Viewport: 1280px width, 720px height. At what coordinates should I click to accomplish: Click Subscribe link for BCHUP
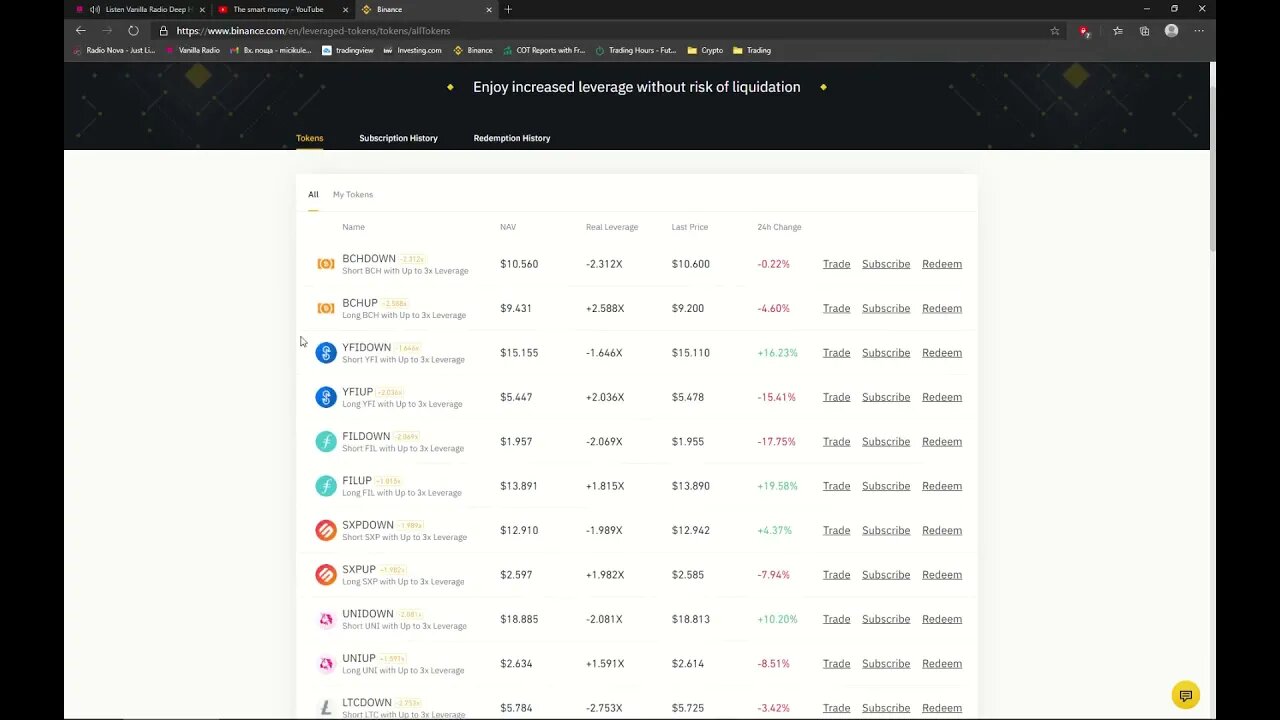point(886,308)
